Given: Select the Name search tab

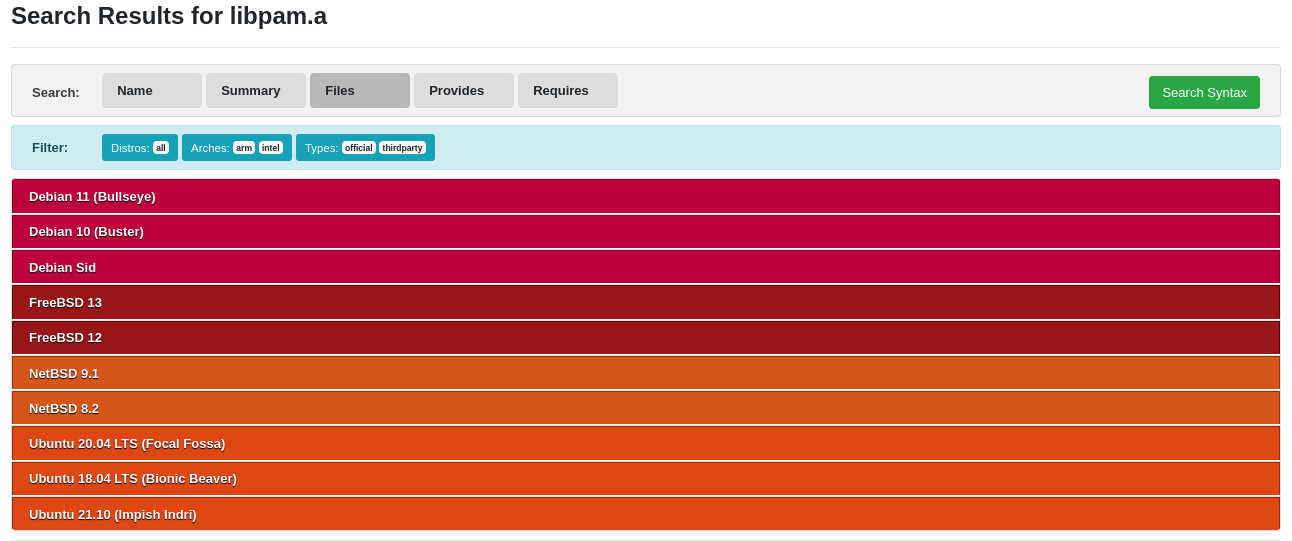Looking at the screenshot, I should [x=152, y=90].
